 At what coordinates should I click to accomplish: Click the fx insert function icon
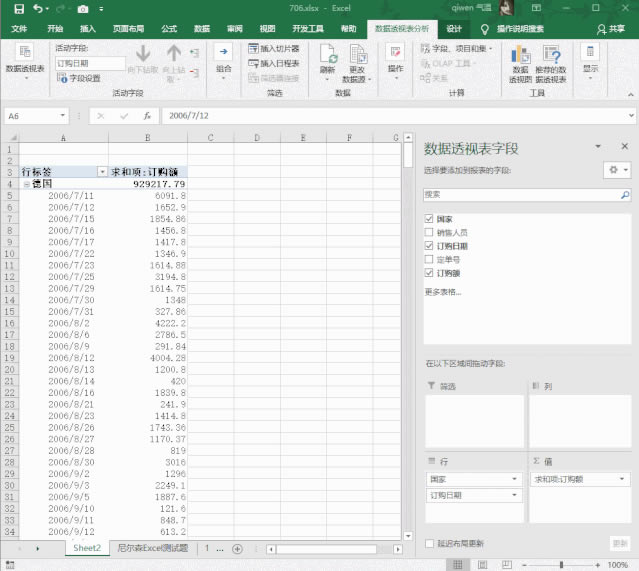point(147,116)
